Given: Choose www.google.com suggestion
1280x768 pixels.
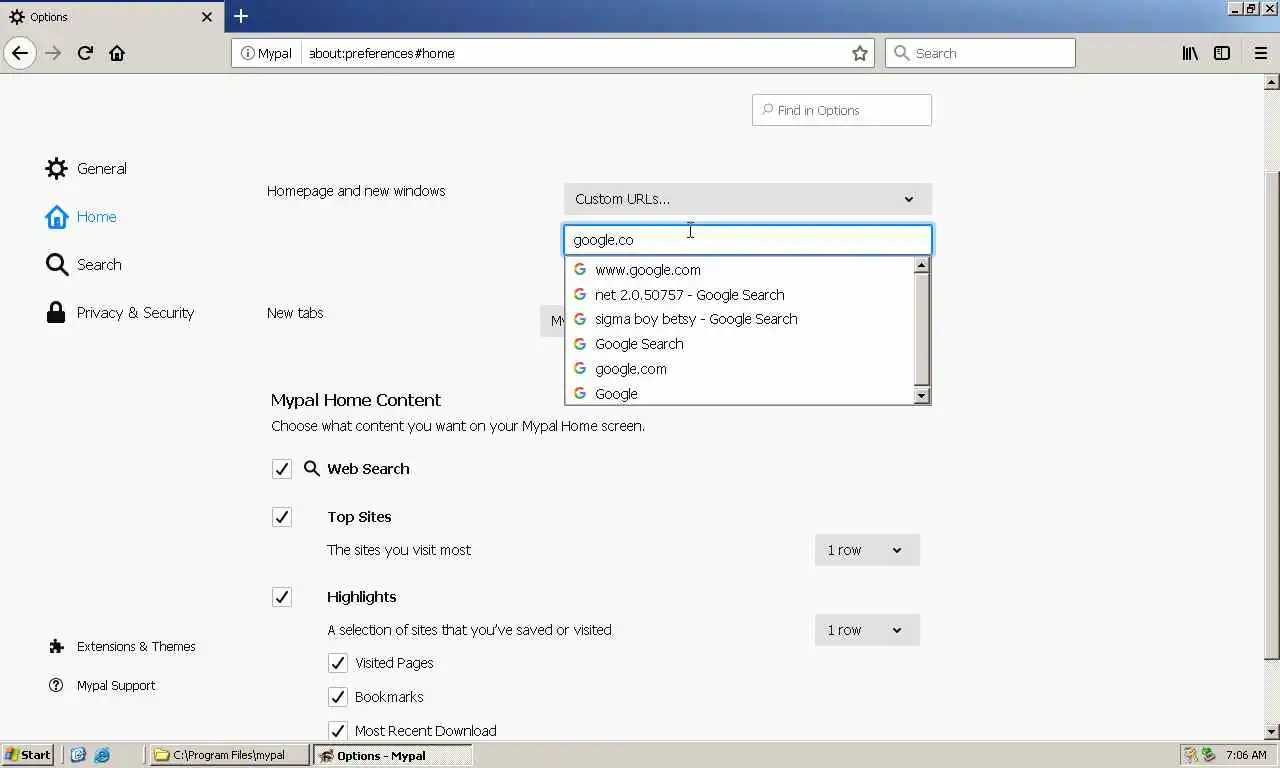Looking at the screenshot, I should [740, 270].
